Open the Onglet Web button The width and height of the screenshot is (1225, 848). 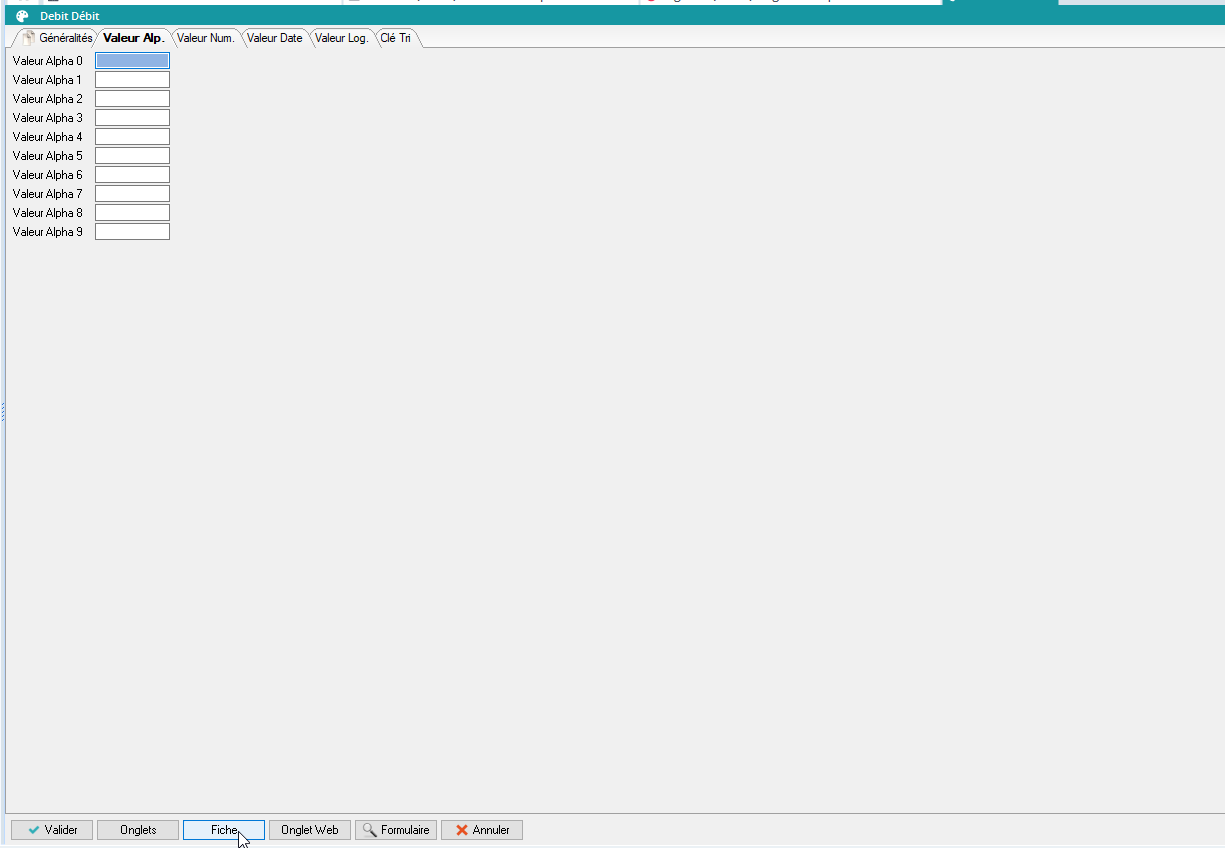(x=310, y=830)
